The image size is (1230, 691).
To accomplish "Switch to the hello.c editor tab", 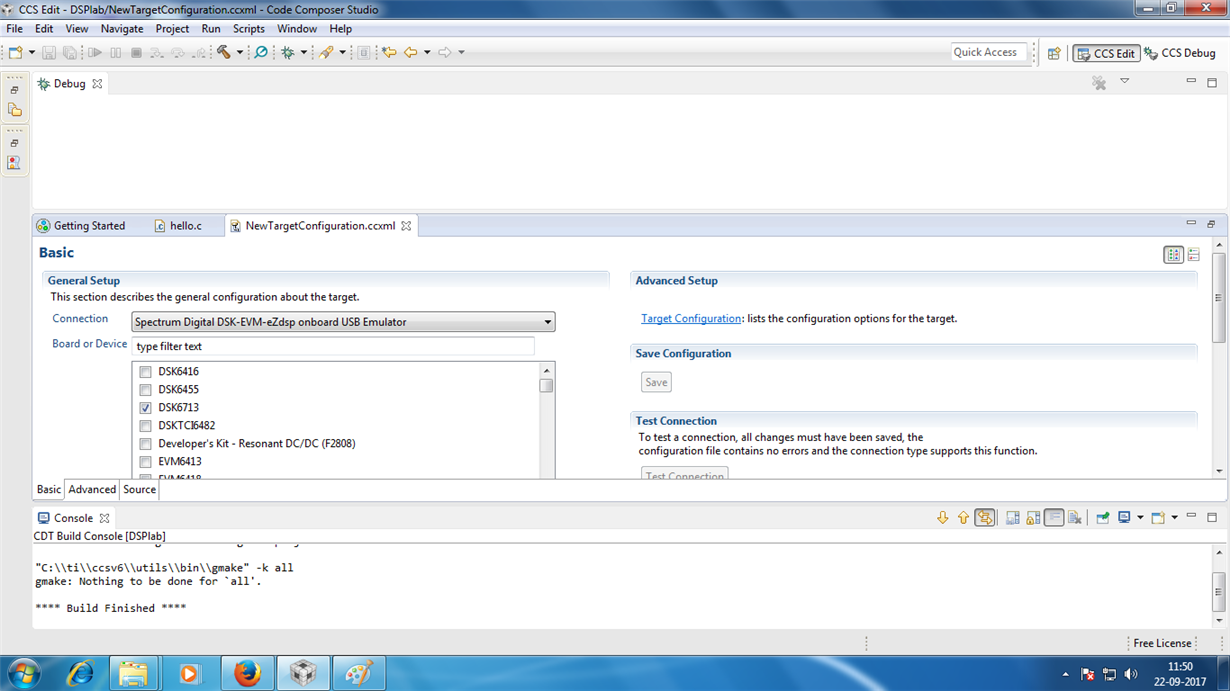I will point(178,226).
